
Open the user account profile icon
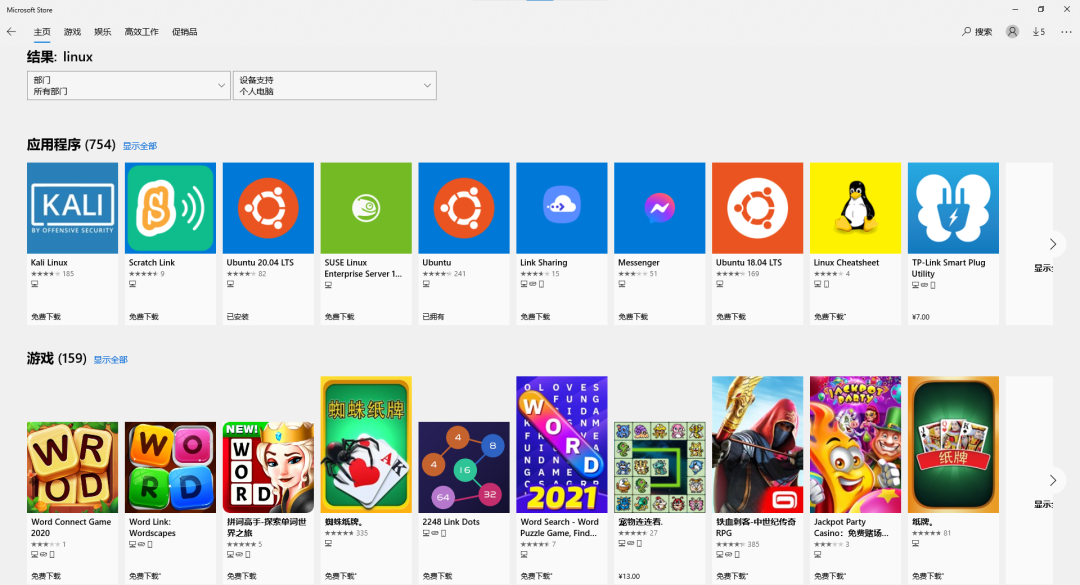1012,32
